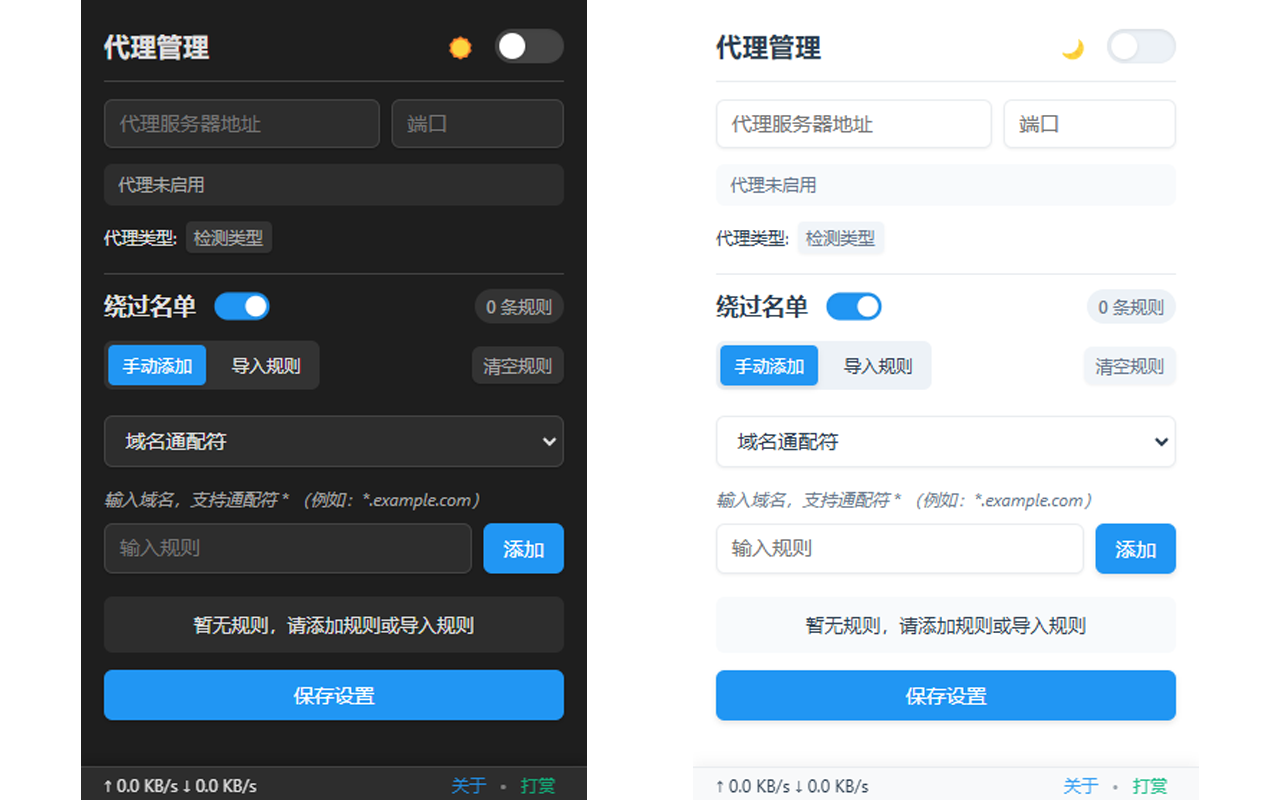Image resolution: width=1280 pixels, height=800 pixels.
Task: Click the blue 保存设置 save button
Action: coord(334,695)
